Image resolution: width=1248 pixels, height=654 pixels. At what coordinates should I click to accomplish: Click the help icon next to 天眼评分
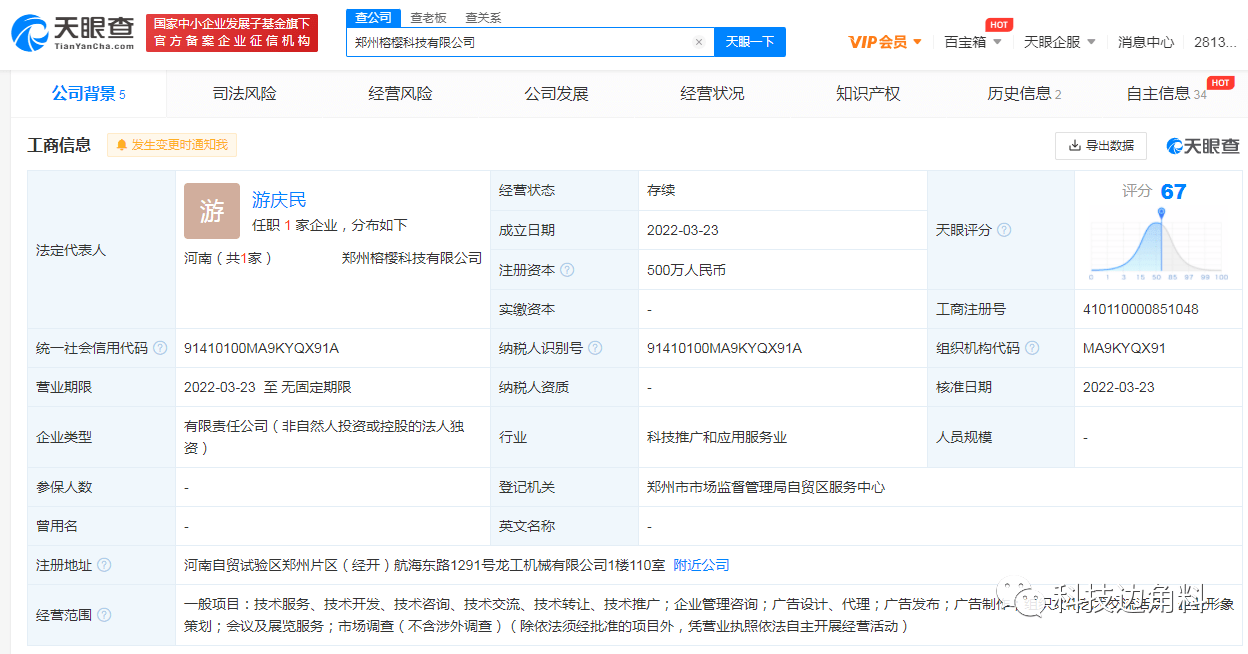1004,230
